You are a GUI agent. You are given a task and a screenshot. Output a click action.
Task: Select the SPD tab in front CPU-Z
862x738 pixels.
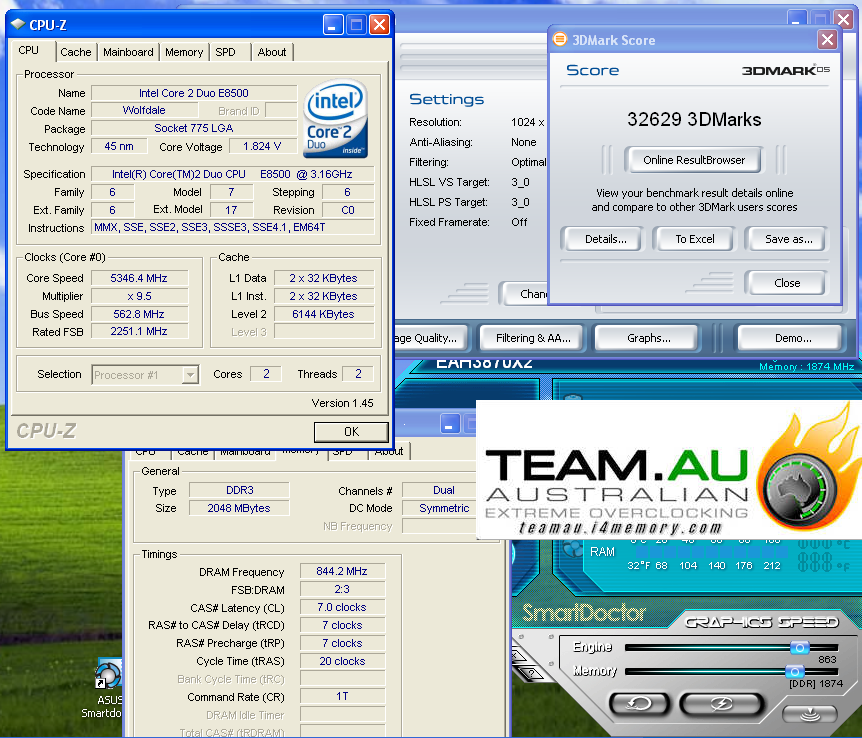pos(225,52)
